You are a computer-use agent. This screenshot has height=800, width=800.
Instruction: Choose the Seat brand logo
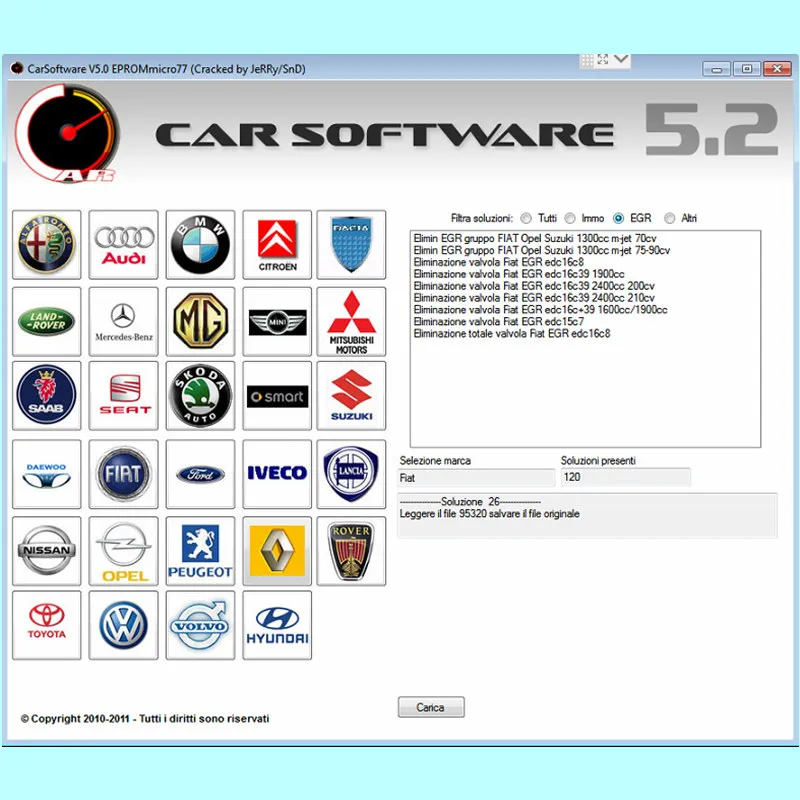[123, 395]
